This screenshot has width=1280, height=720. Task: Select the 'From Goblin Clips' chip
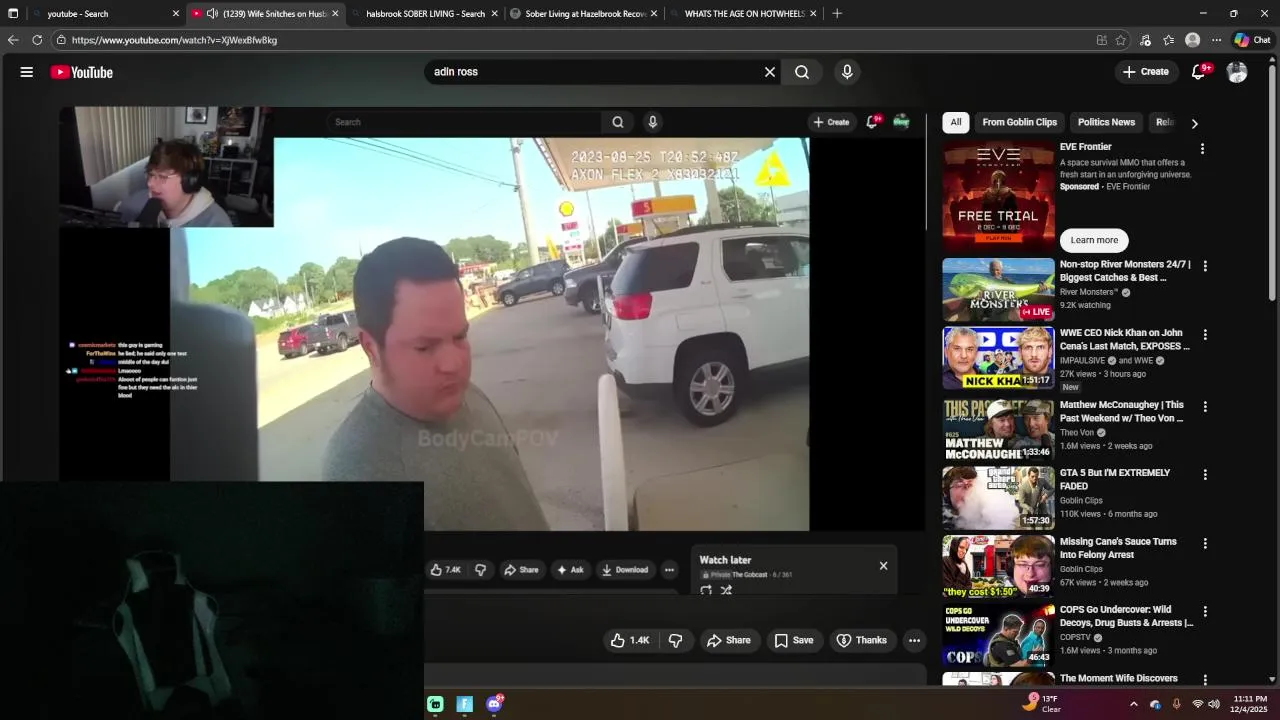1019,122
